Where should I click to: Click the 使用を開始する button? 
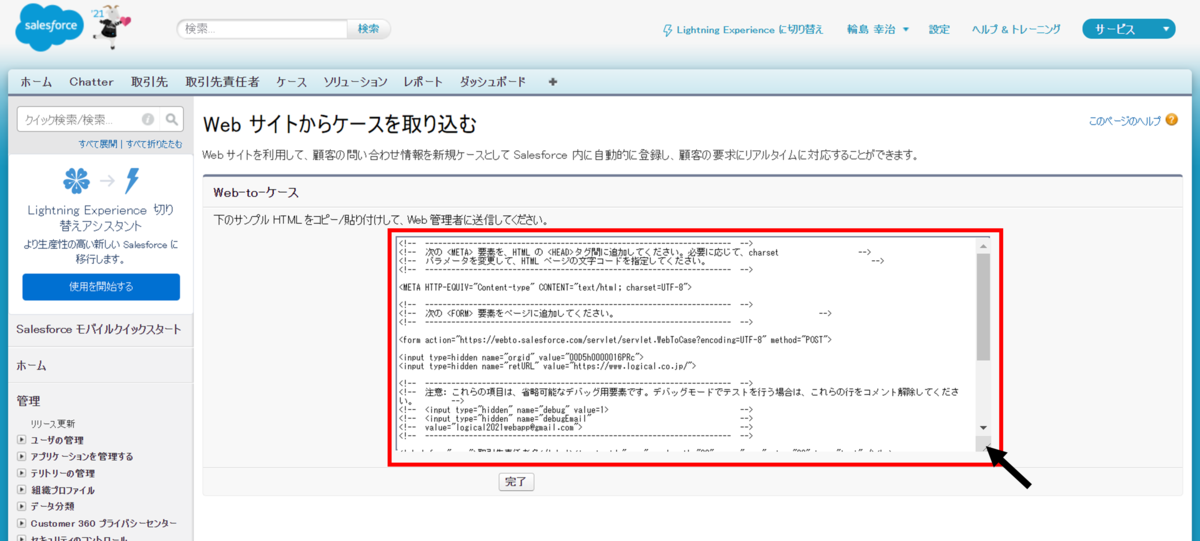click(x=101, y=287)
